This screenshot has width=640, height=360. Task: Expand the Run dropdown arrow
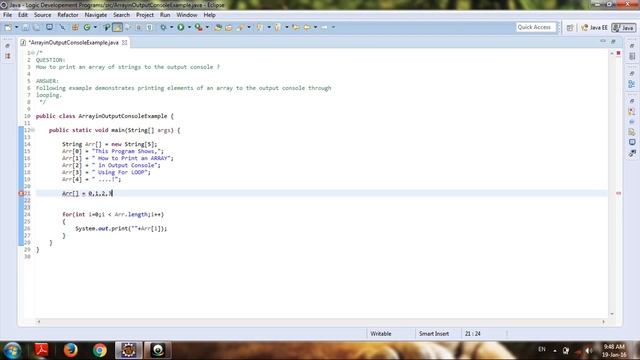coord(189,27)
